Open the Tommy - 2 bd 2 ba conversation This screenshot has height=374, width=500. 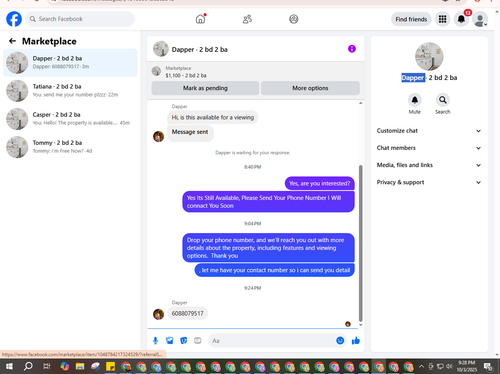70,147
